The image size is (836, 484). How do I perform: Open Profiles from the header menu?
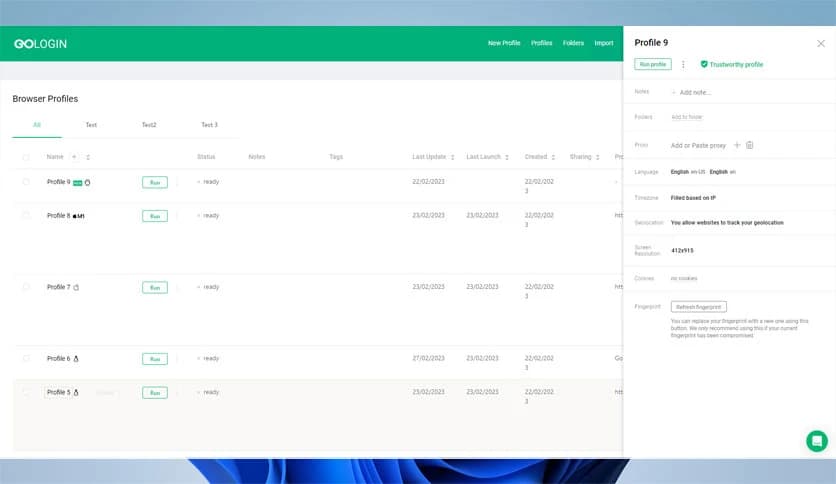coord(542,43)
